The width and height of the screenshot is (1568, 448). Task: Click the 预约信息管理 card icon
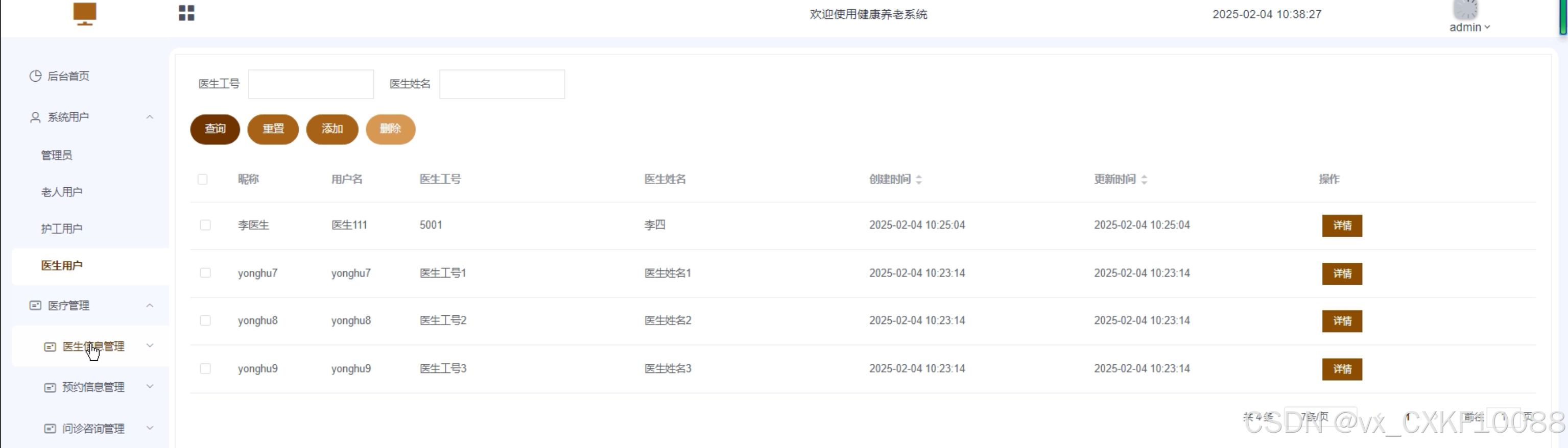tap(50, 387)
